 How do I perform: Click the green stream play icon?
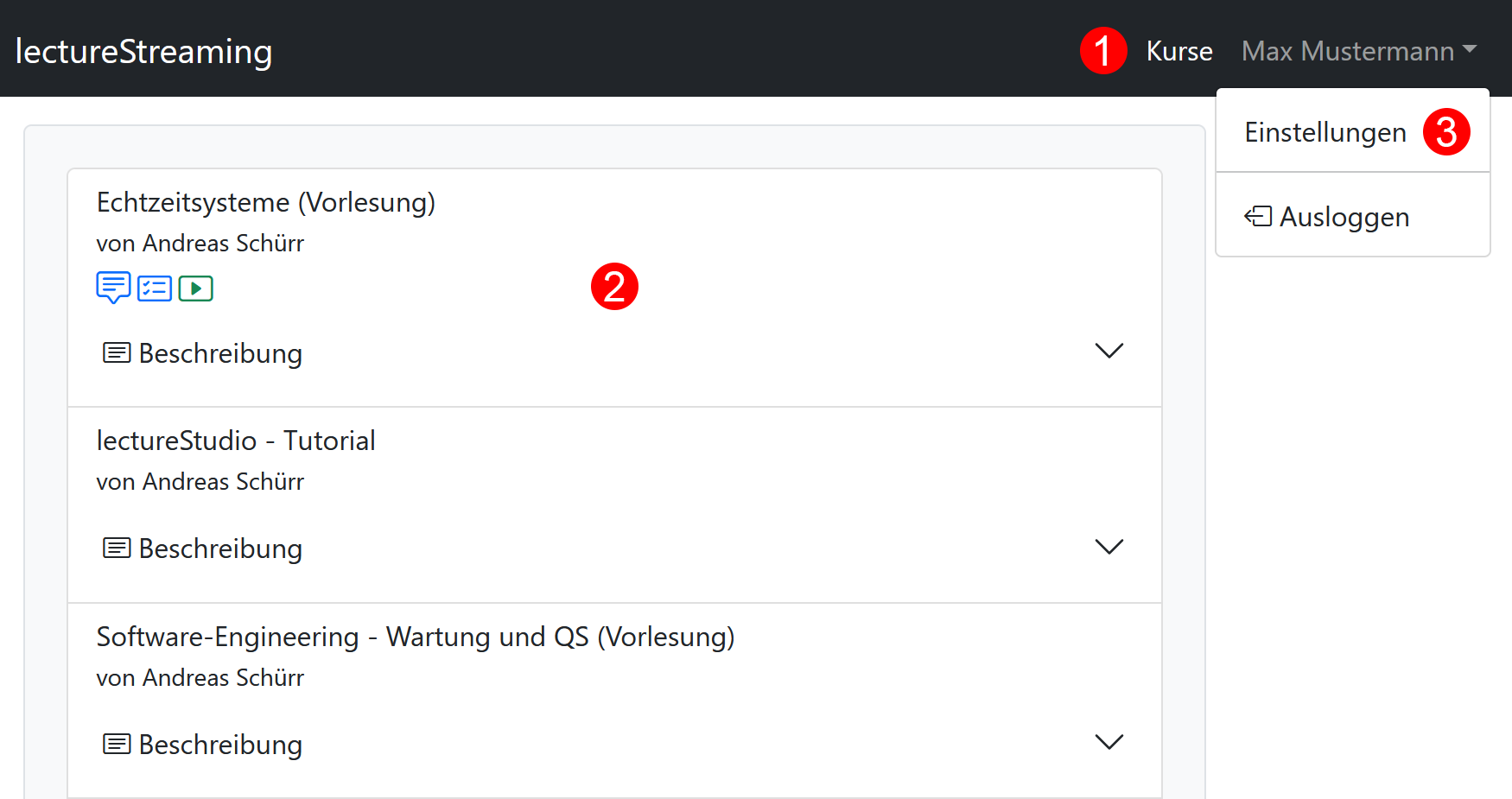click(196, 288)
